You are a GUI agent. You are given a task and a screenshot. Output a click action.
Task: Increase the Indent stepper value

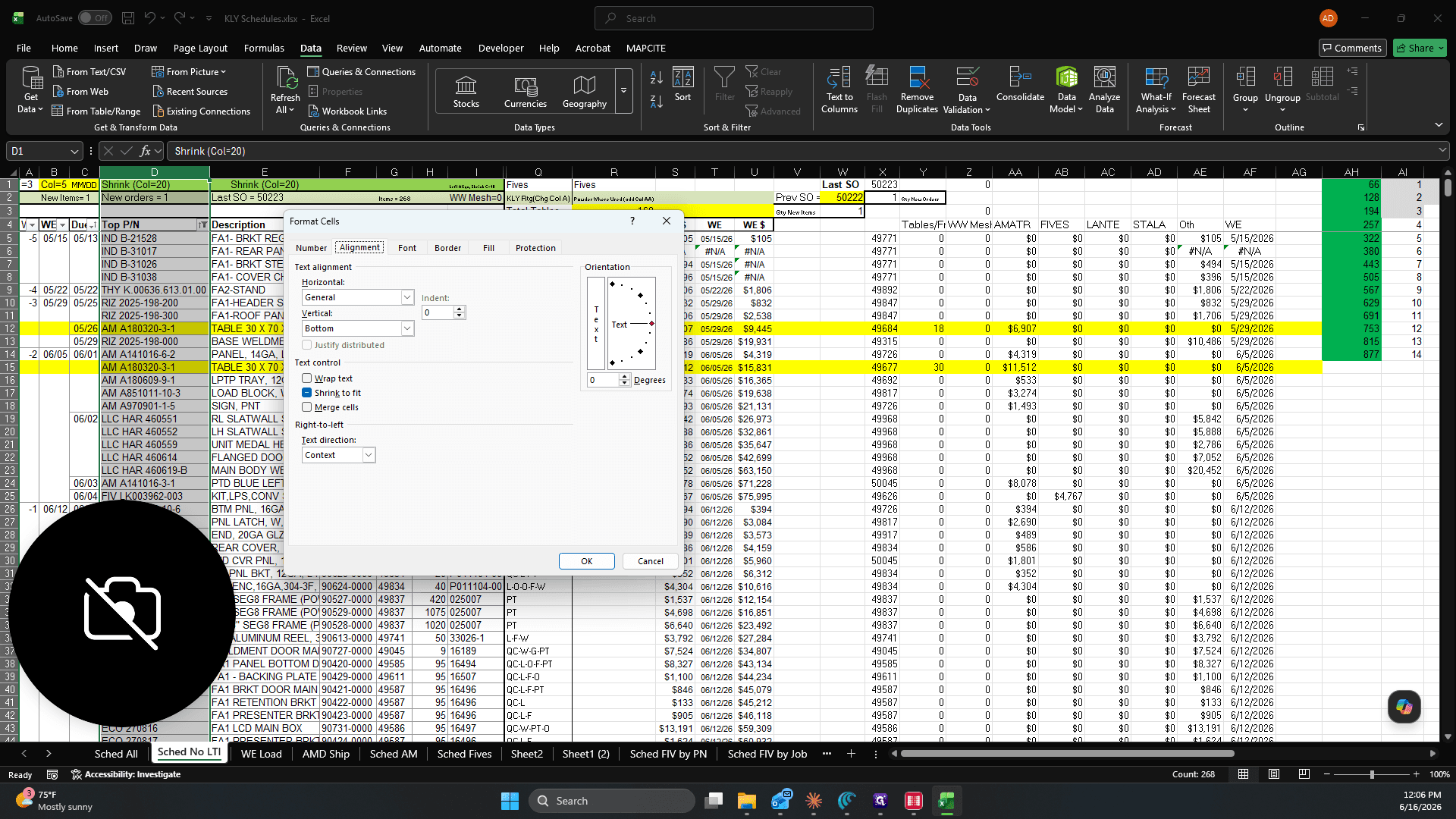pyautogui.click(x=459, y=309)
